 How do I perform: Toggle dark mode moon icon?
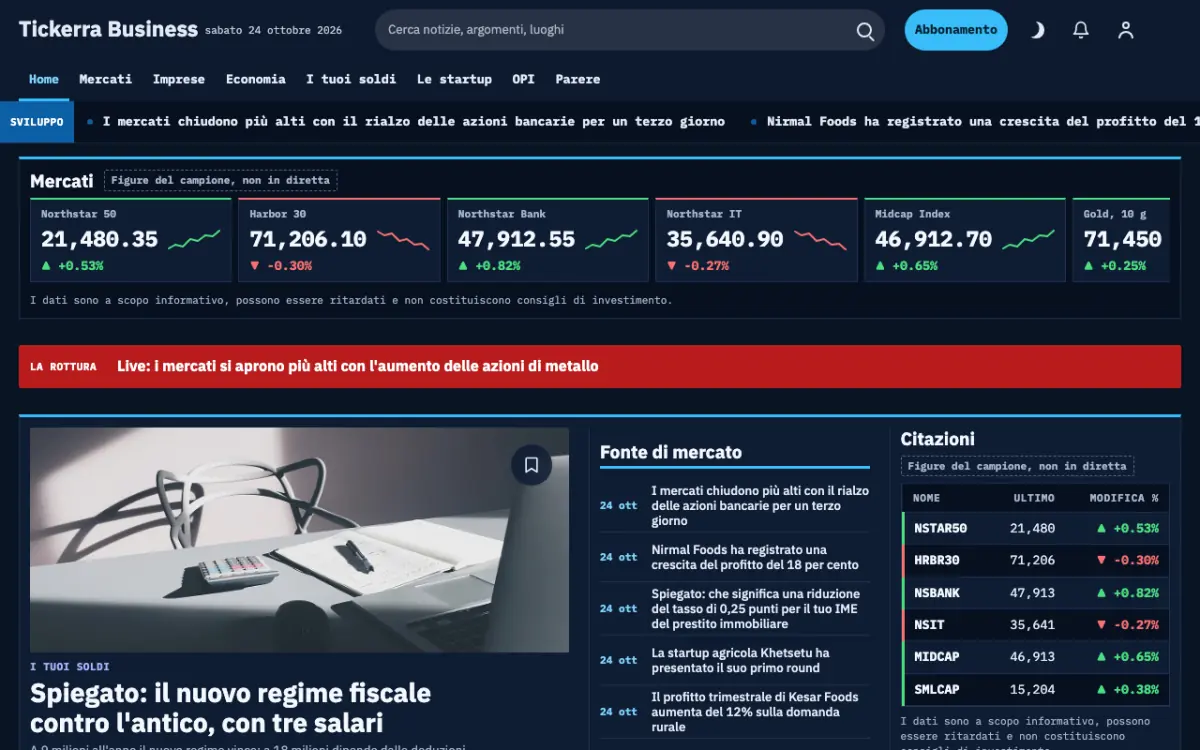pos(1037,30)
